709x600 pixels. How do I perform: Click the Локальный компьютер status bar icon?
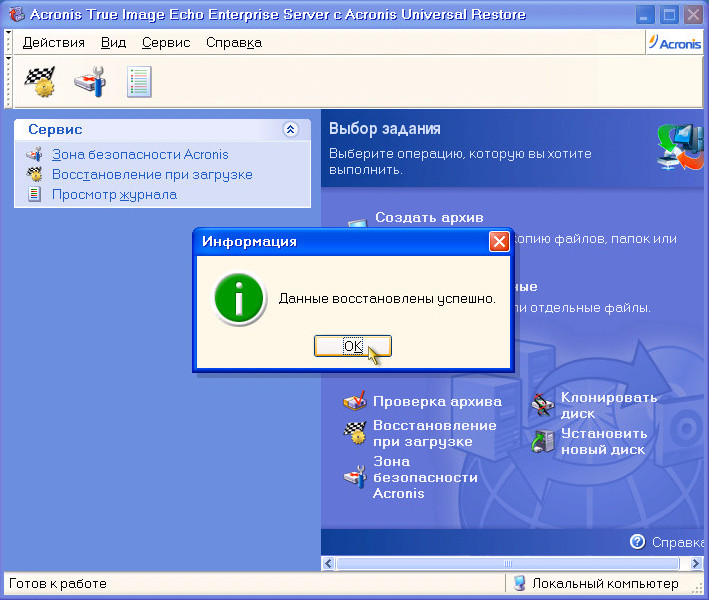pos(520,584)
